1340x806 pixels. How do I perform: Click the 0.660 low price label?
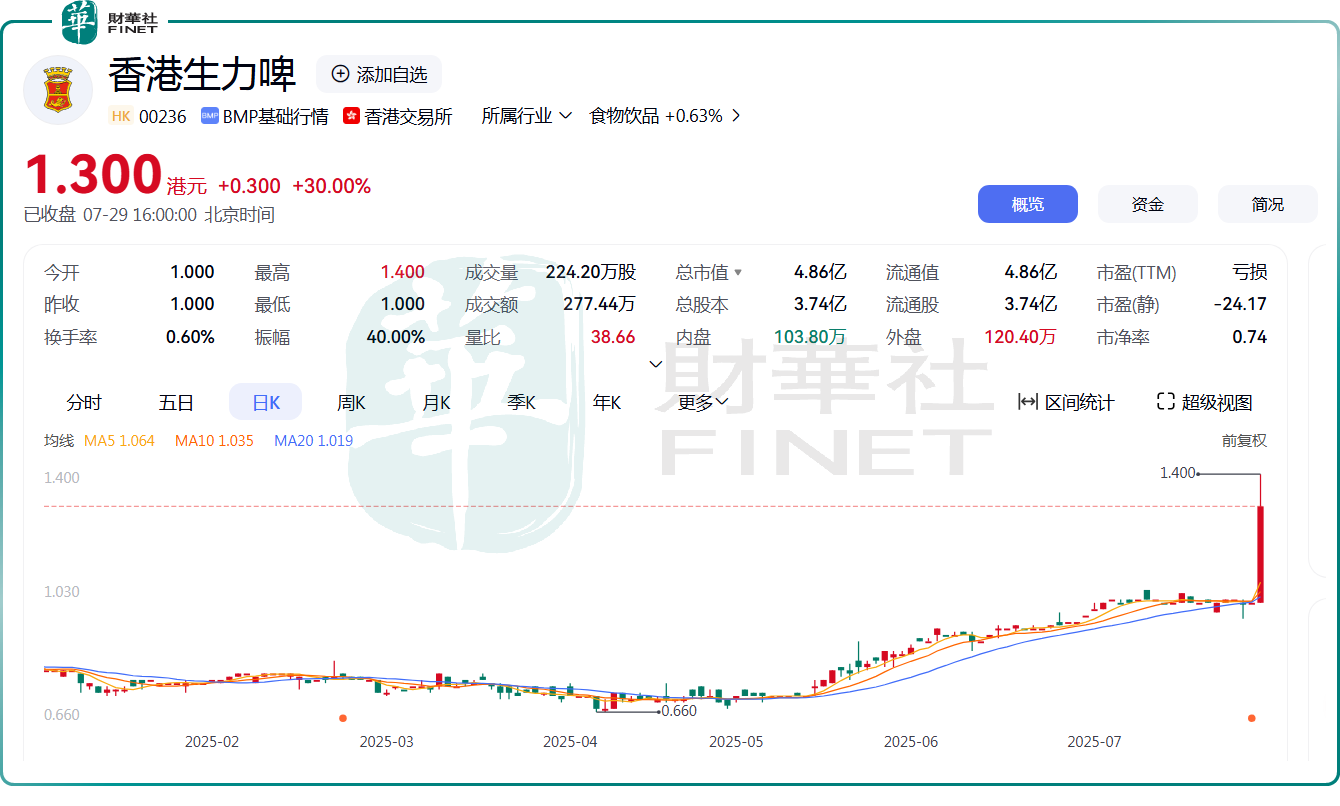coord(679,711)
